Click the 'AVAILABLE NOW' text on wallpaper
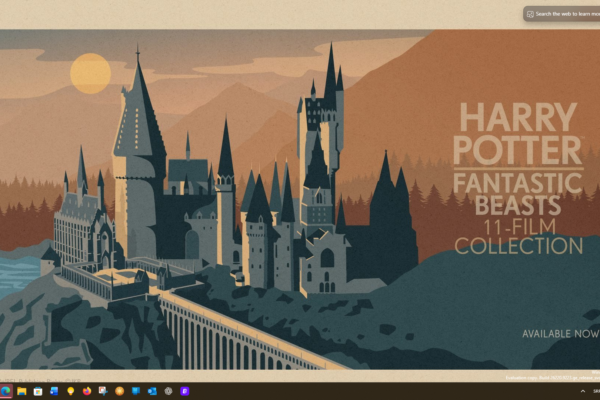This screenshot has width=600, height=400. tap(561, 334)
